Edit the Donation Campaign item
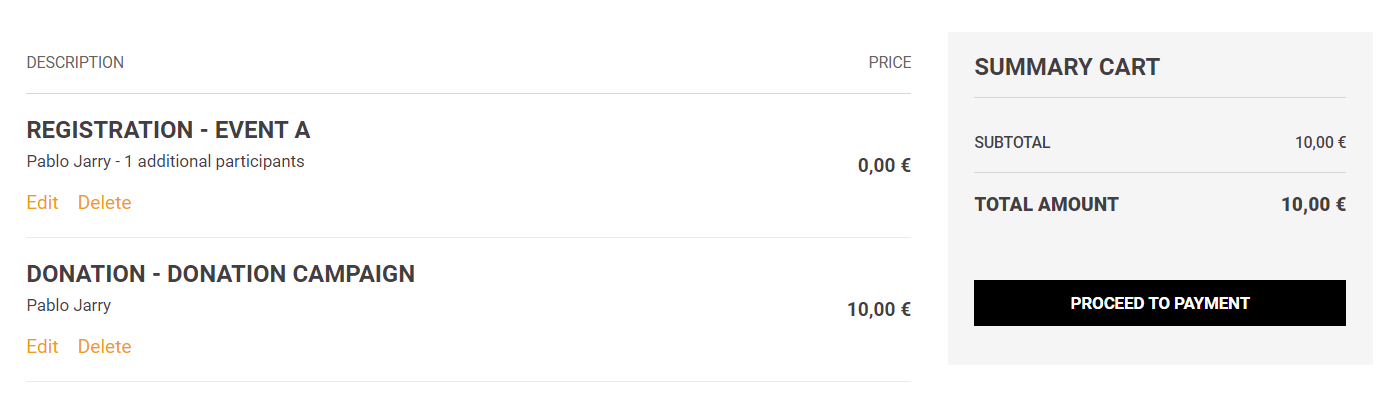1399x401 pixels. pos(42,347)
